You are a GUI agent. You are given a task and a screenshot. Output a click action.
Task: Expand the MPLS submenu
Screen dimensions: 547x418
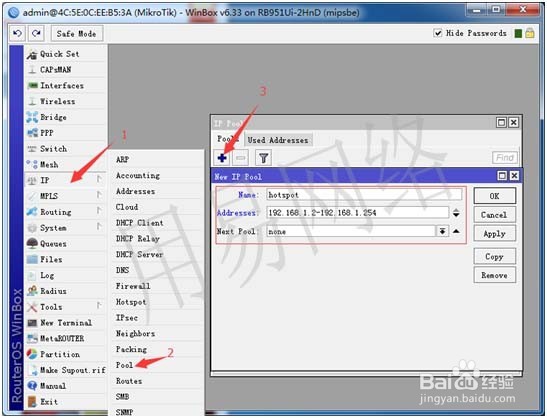pyautogui.click(x=66, y=196)
